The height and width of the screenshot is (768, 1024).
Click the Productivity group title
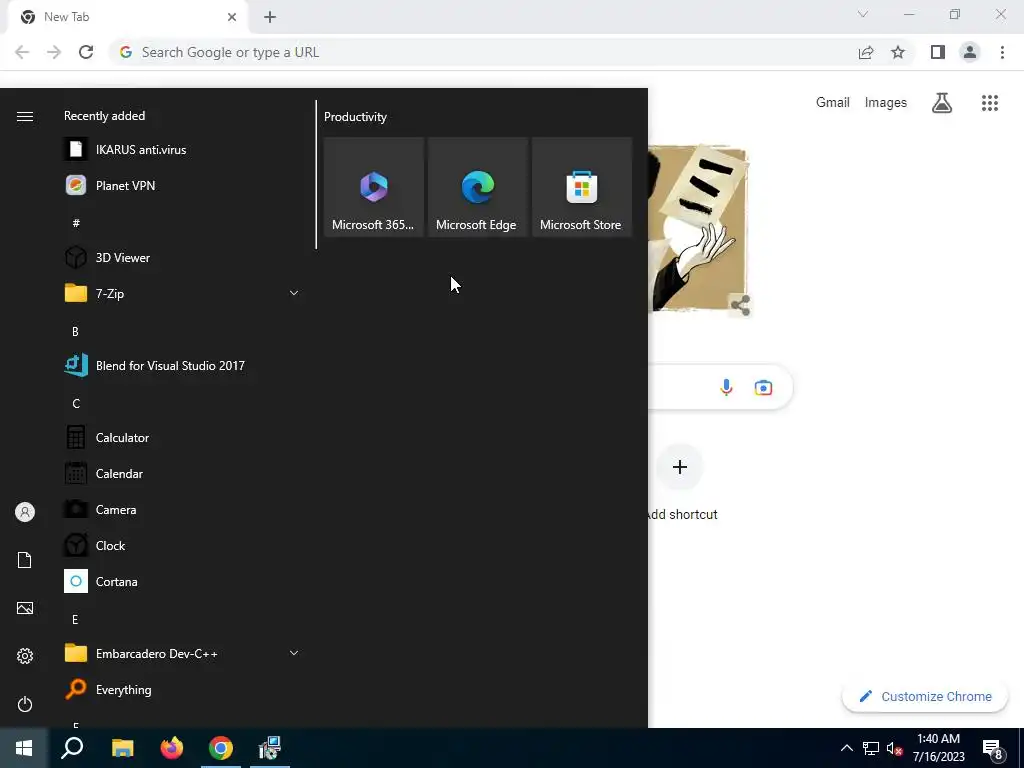(x=355, y=117)
